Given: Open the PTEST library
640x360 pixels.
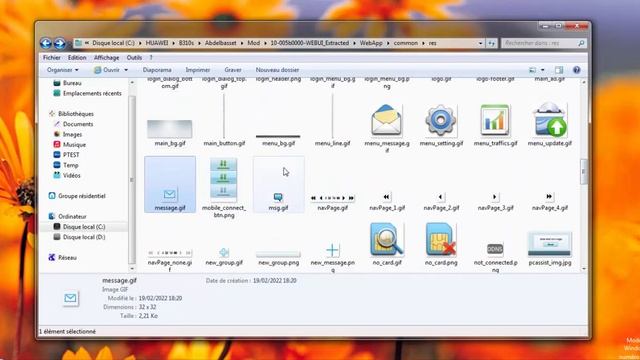Looking at the screenshot, I should [x=66, y=155].
